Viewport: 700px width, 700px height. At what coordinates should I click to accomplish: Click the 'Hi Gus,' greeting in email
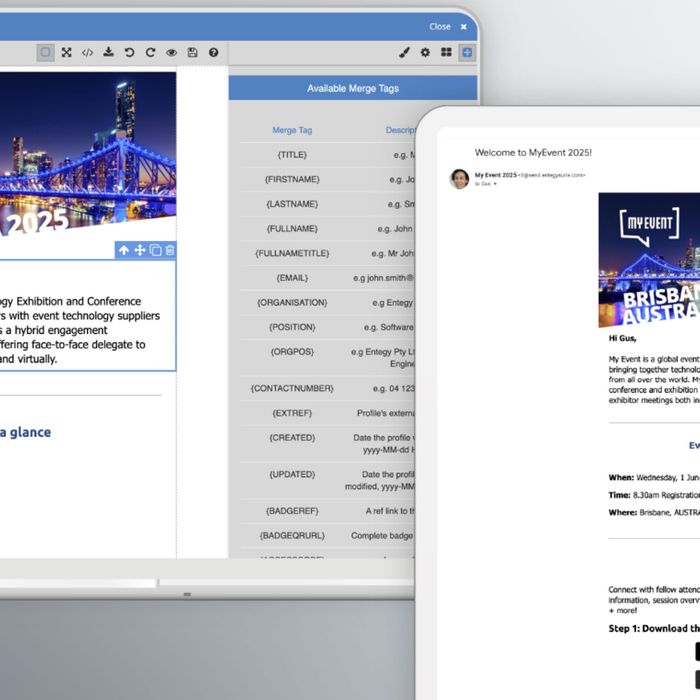pos(622,338)
